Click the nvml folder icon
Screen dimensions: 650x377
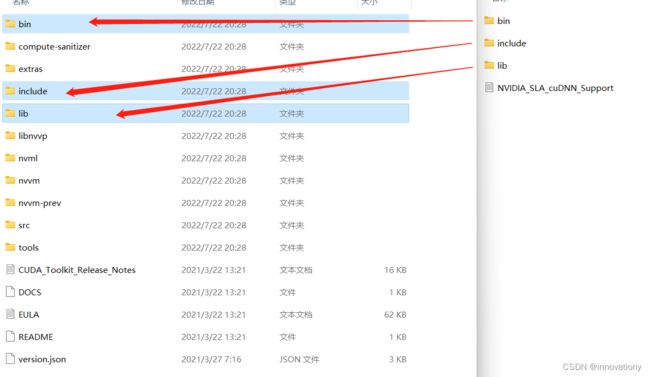[10, 158]
